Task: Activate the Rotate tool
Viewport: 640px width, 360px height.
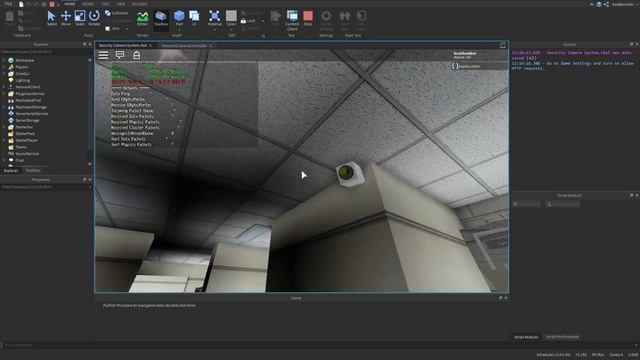Action: (x=94, y=18)
